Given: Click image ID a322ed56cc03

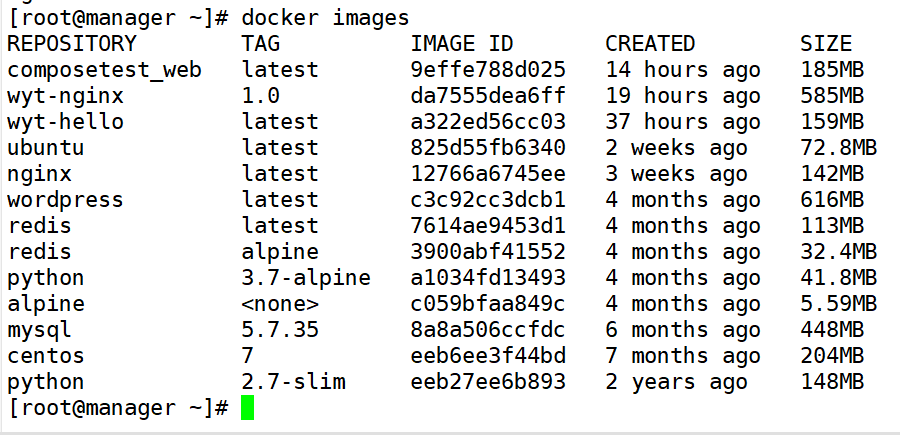Looking at the screenshot, I should click(x=488, y=122).
